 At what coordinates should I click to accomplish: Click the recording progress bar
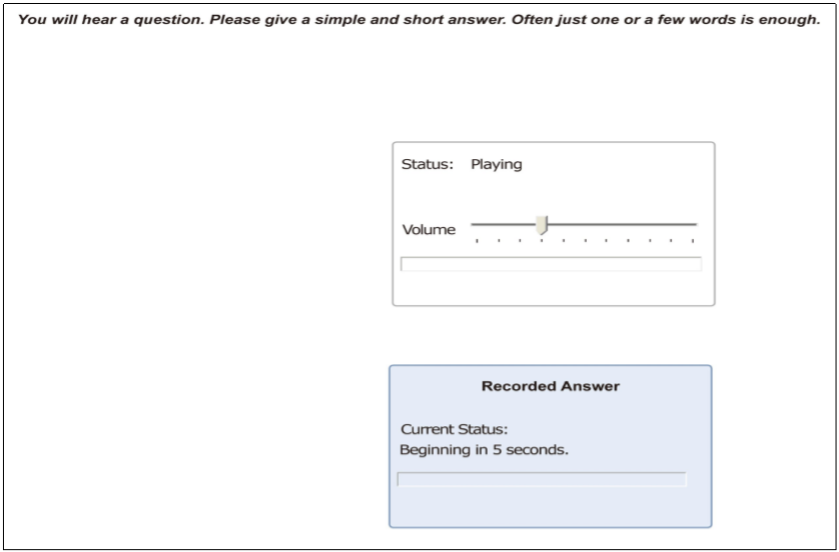tap(541, 479)
